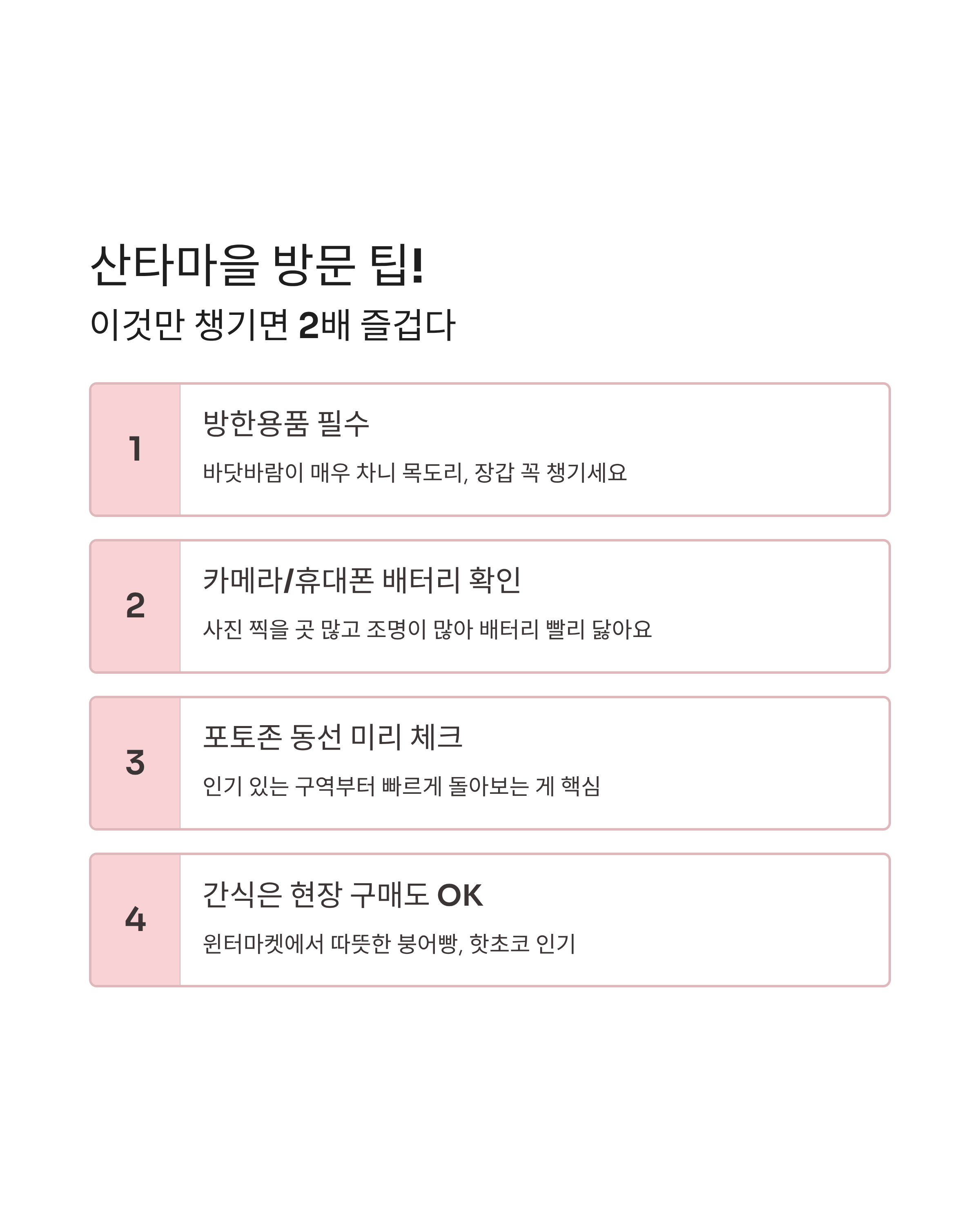Click the pink number 2 badge
Viewport: 980px width, 1225px height.
[x=135, y=606]
